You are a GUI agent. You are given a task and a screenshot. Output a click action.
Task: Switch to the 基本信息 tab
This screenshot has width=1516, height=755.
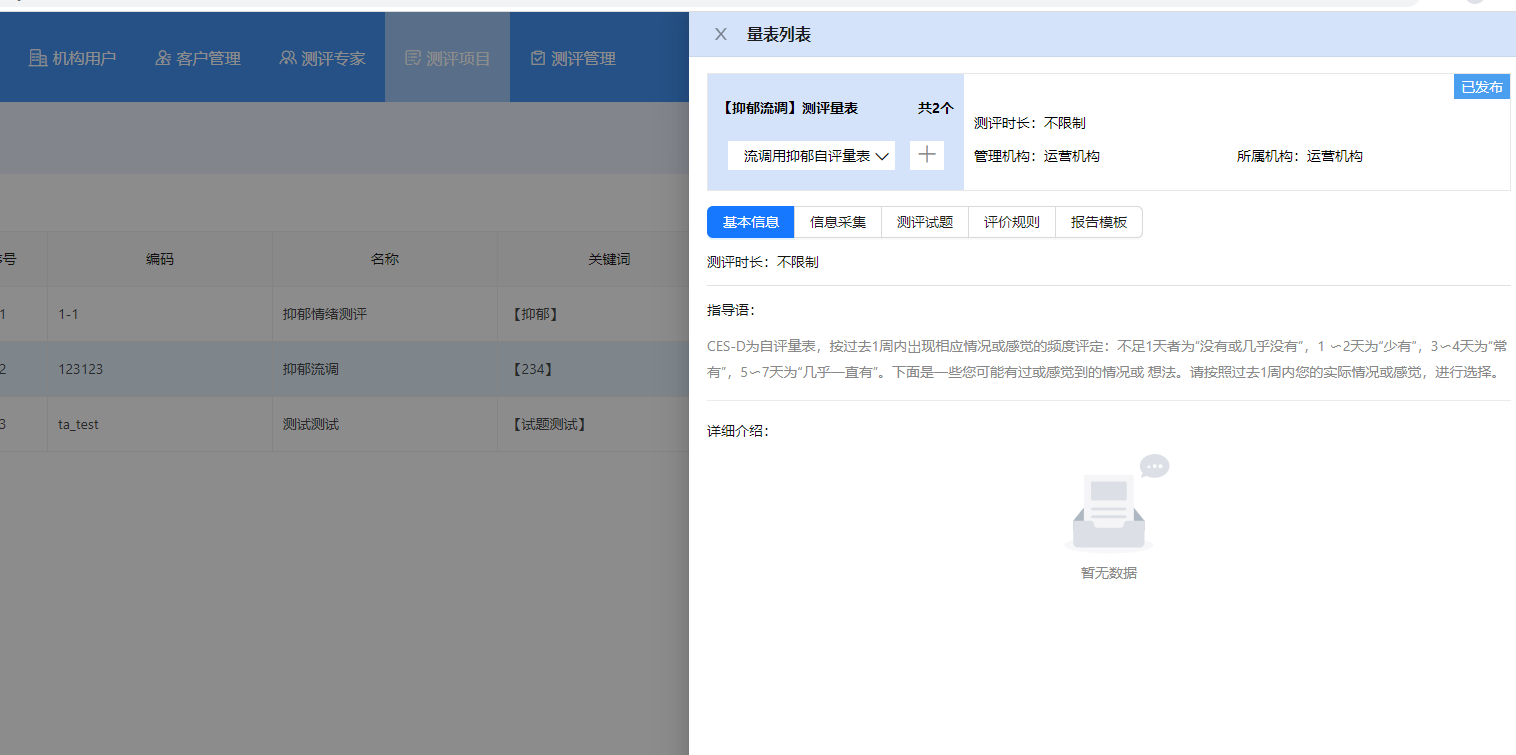click(750, 222)
